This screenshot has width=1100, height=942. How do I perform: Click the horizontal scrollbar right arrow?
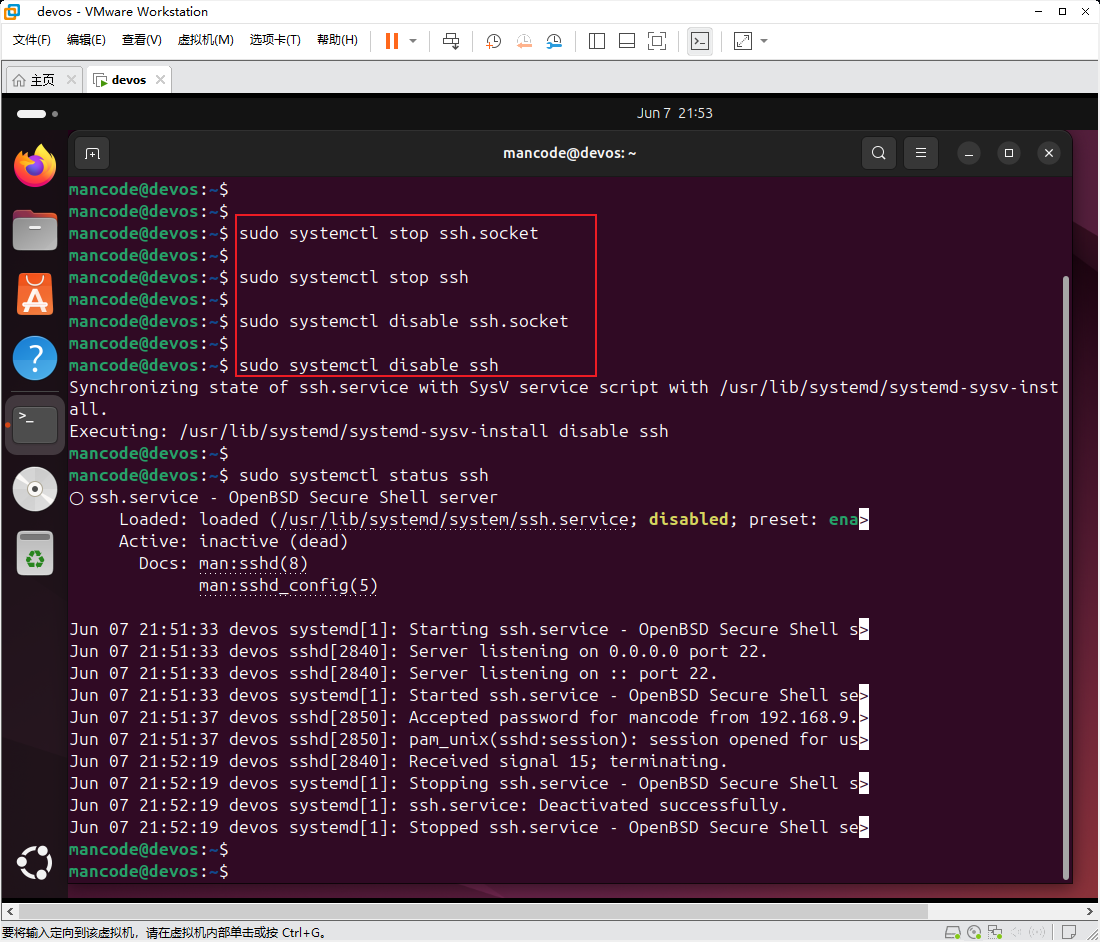[x=1091, y=911]
